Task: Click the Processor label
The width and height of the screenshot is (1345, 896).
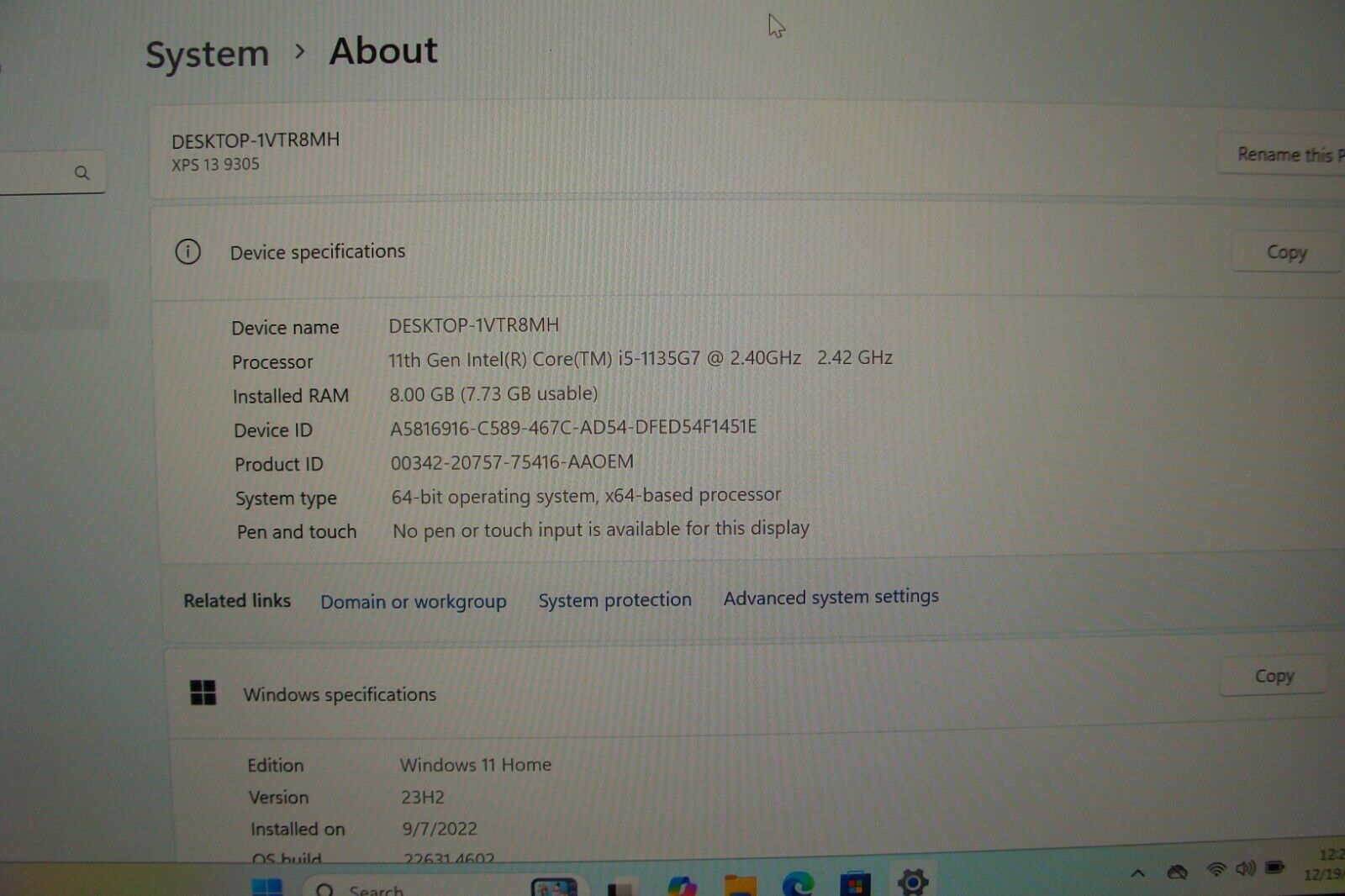Action: (272, 362)
